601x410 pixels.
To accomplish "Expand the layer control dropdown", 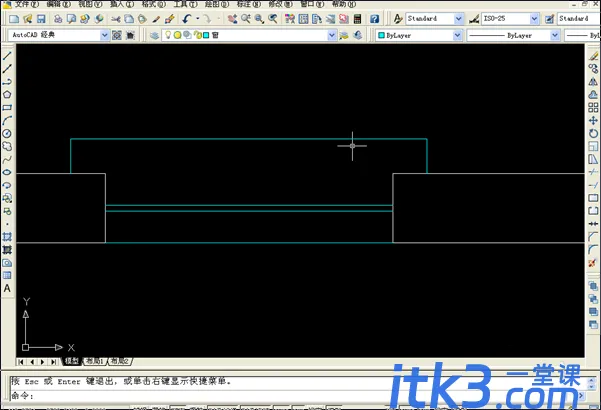I will (x=332, y=35).
